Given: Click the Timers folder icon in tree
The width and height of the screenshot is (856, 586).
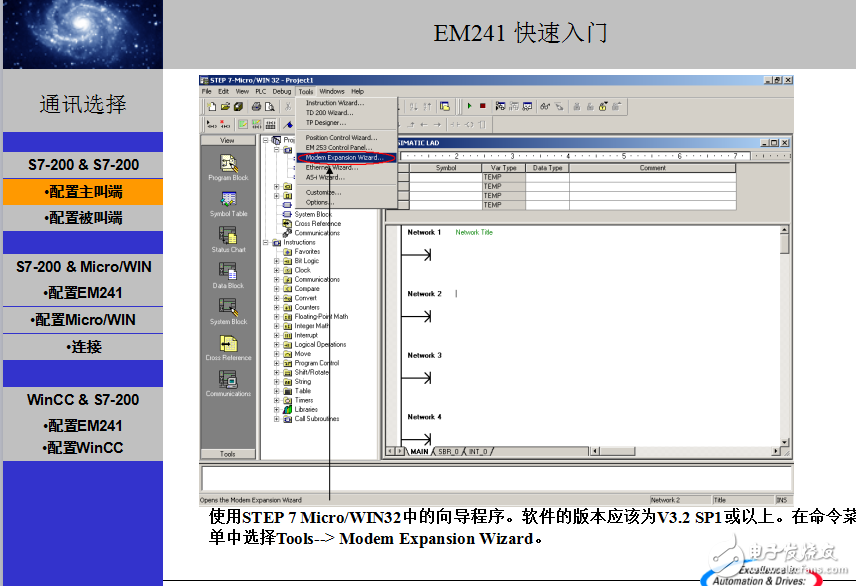Looking at the screenshot, I should click(288, 400).
